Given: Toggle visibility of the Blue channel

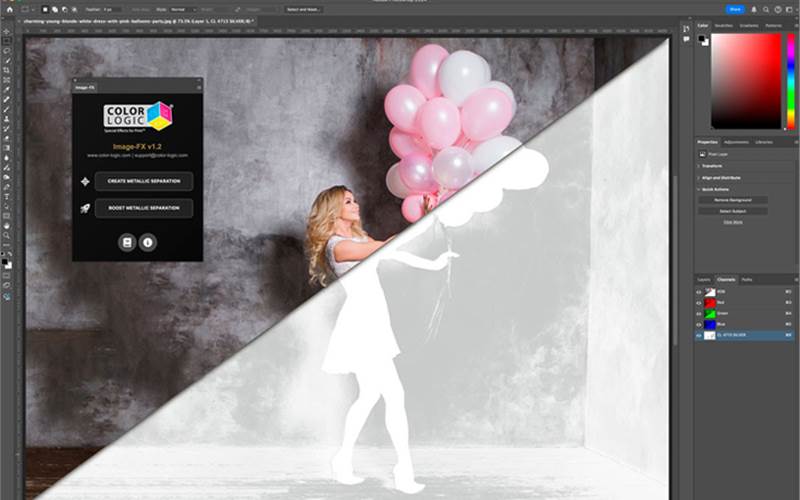Looking at the screenshot, I should [x=699, y=324].
